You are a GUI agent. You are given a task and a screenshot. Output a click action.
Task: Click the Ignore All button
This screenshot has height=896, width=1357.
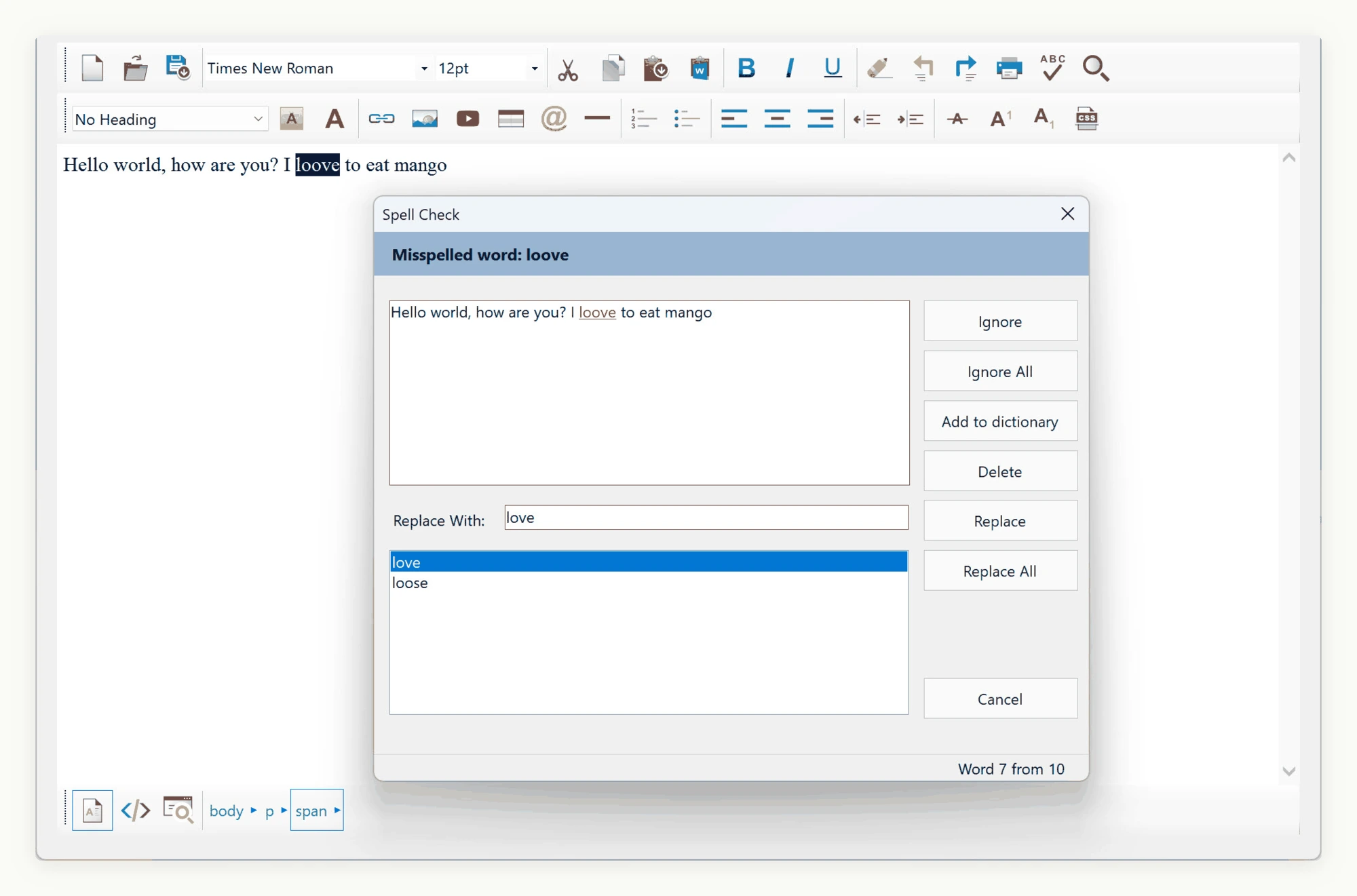point(1000,372)
